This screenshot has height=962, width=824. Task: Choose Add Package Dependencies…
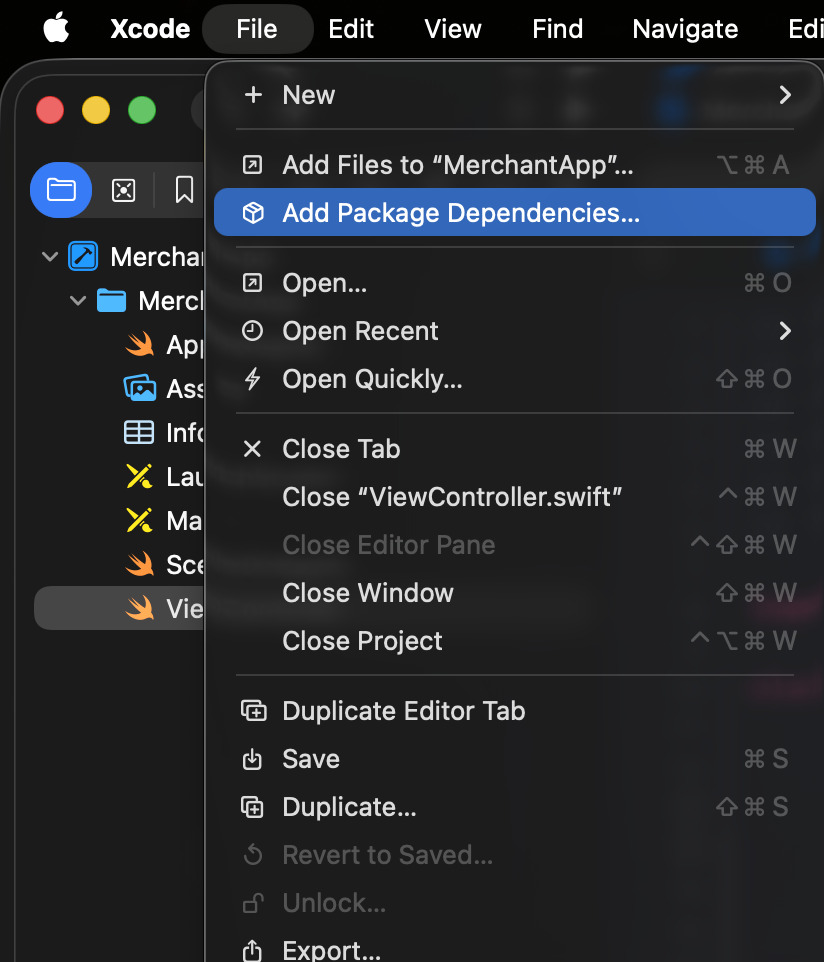[515, 212]
